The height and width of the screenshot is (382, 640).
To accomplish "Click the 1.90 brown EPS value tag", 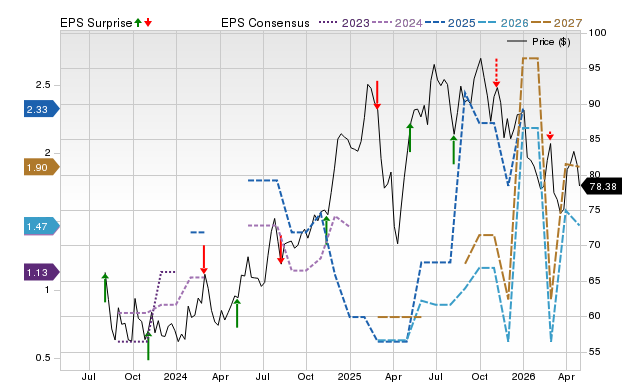I will [x=42, y=167].
